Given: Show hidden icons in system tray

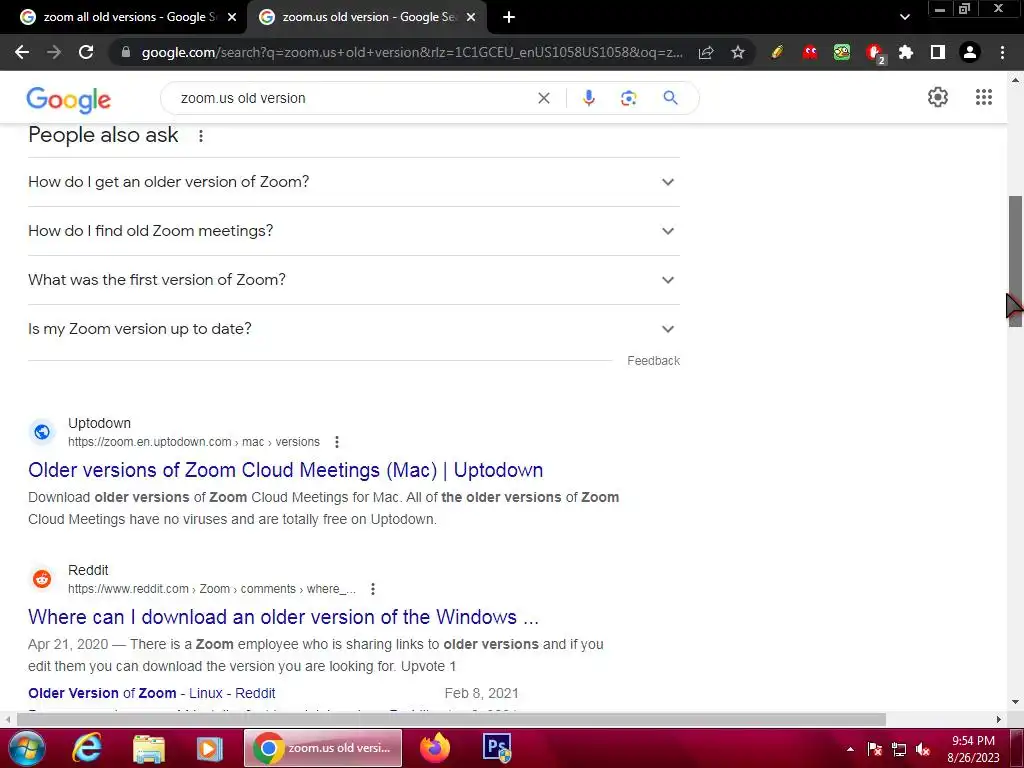Looking at the screenshot, I should (x=850, y=749).
